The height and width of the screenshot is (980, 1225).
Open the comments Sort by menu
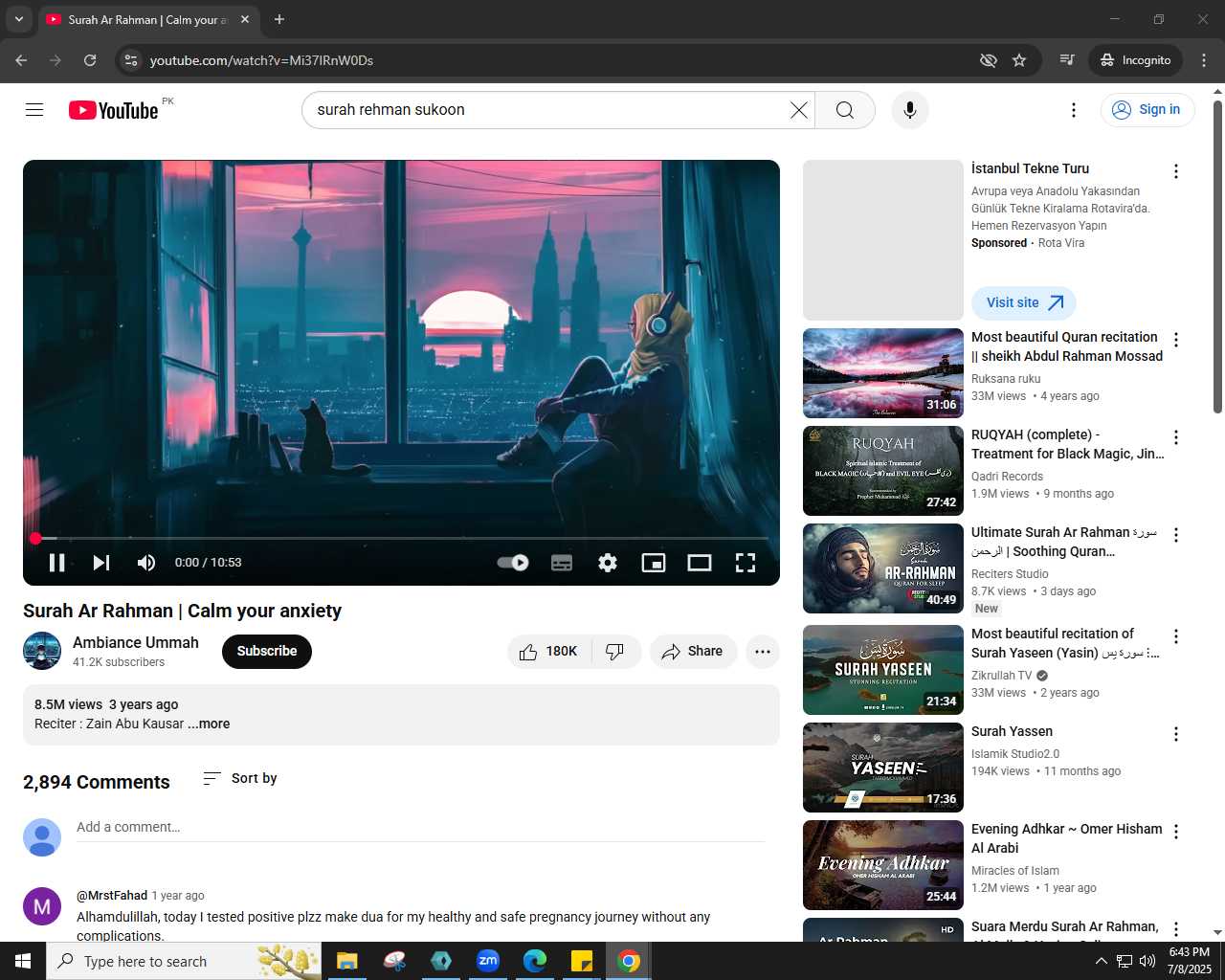click(240, 779)
